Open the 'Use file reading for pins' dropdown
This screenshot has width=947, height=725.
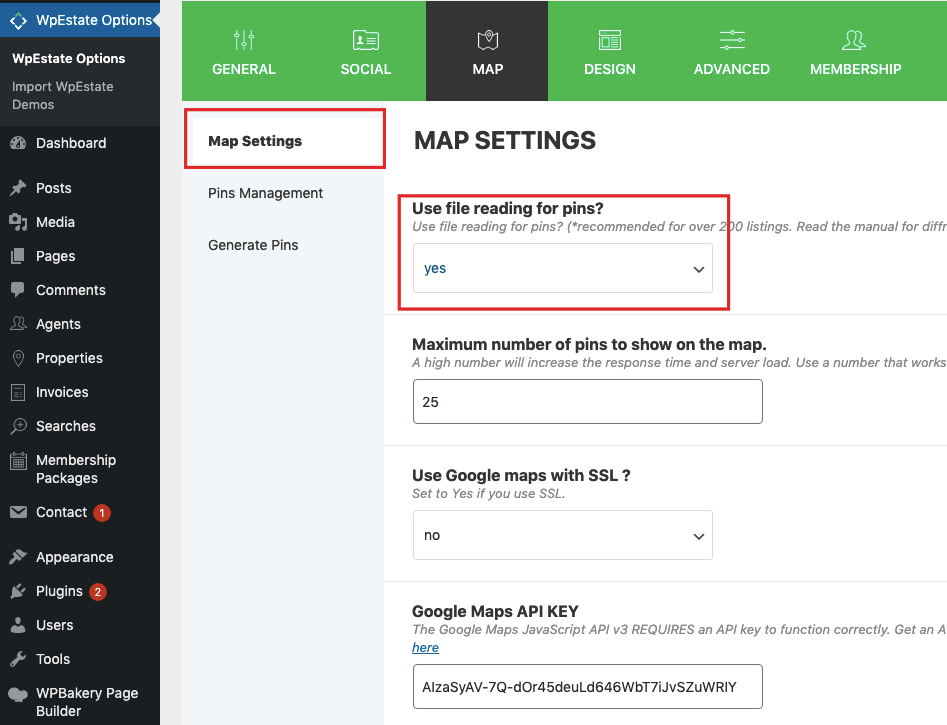tap(562, 268)
